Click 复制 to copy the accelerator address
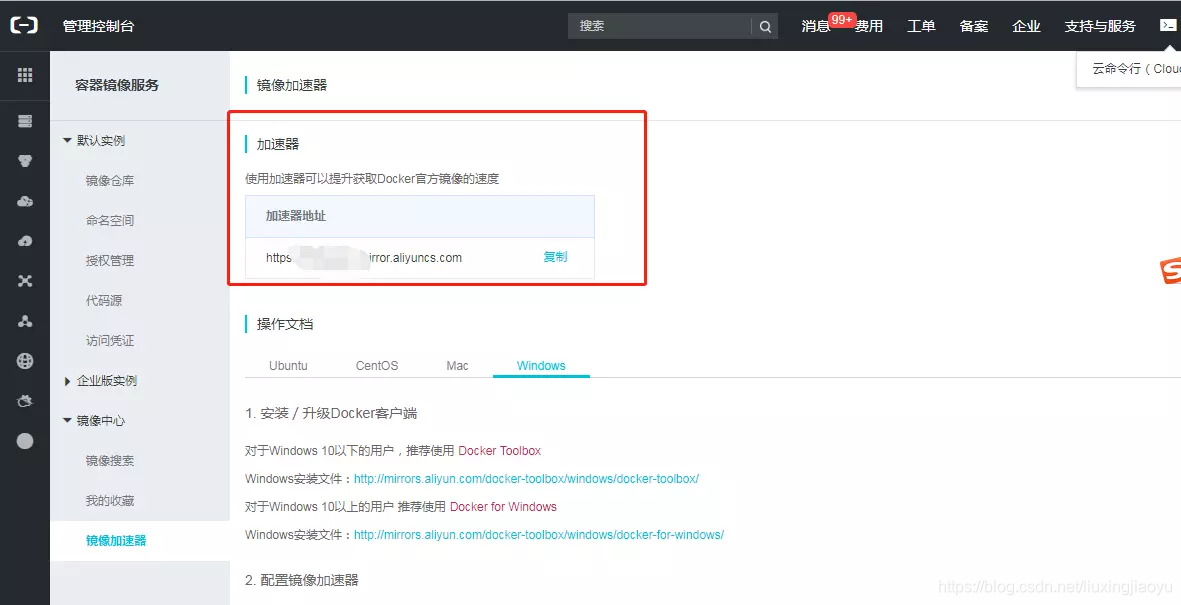This screenshot has width=1181, height=605. [556, 256]
